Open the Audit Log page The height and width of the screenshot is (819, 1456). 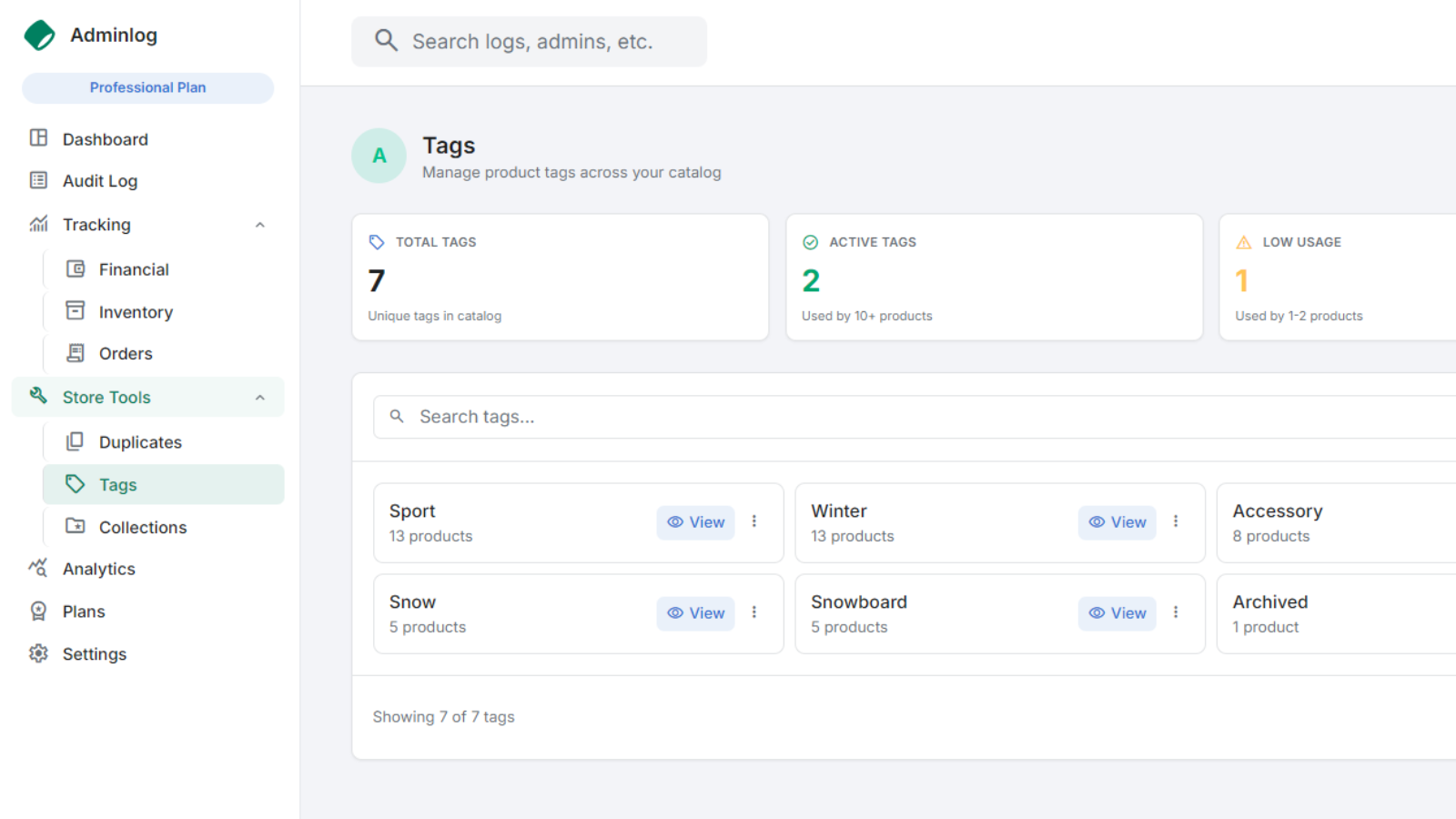click(99, 181)
